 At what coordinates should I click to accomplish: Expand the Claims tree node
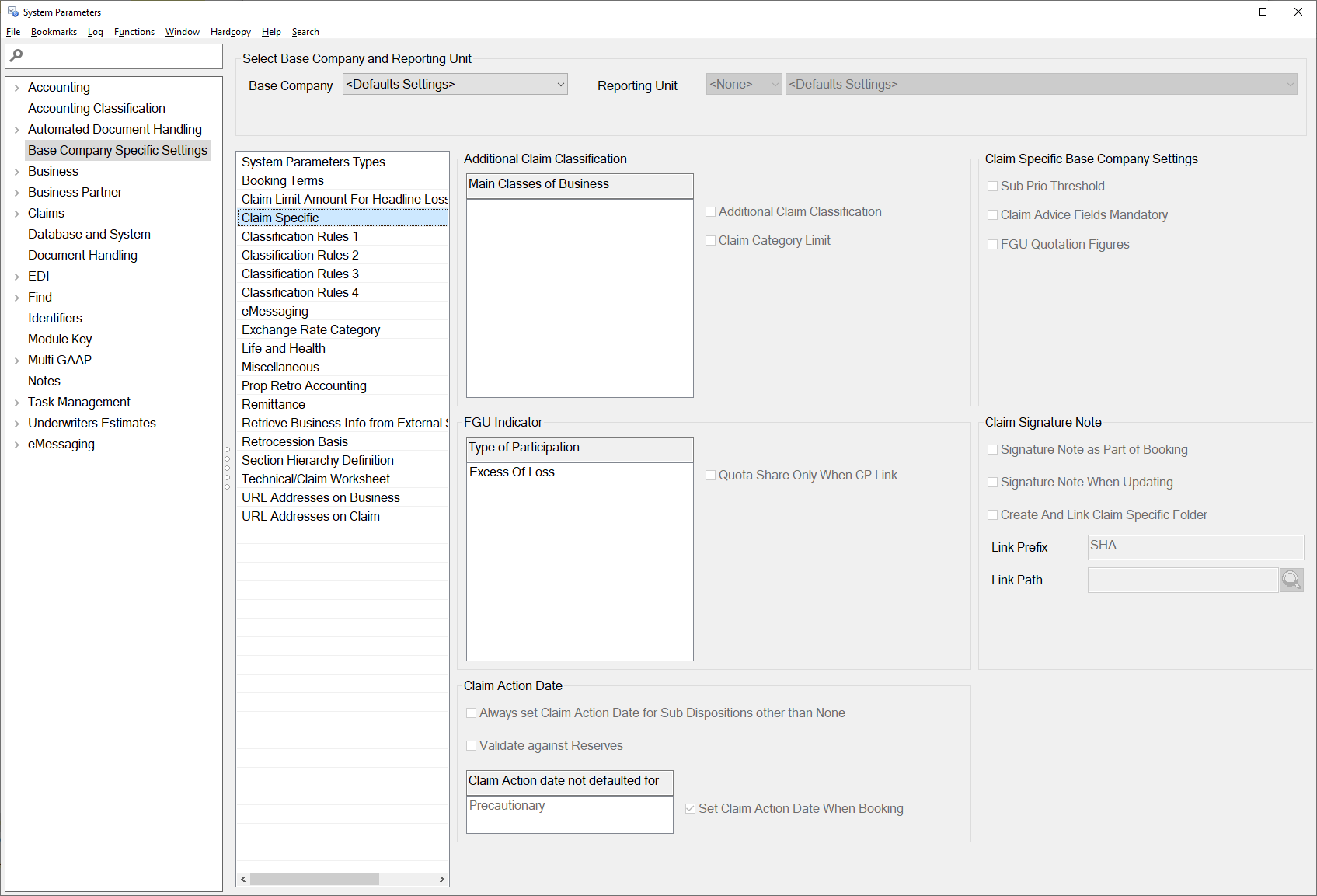pyautogui.click(x=16, y=214)
